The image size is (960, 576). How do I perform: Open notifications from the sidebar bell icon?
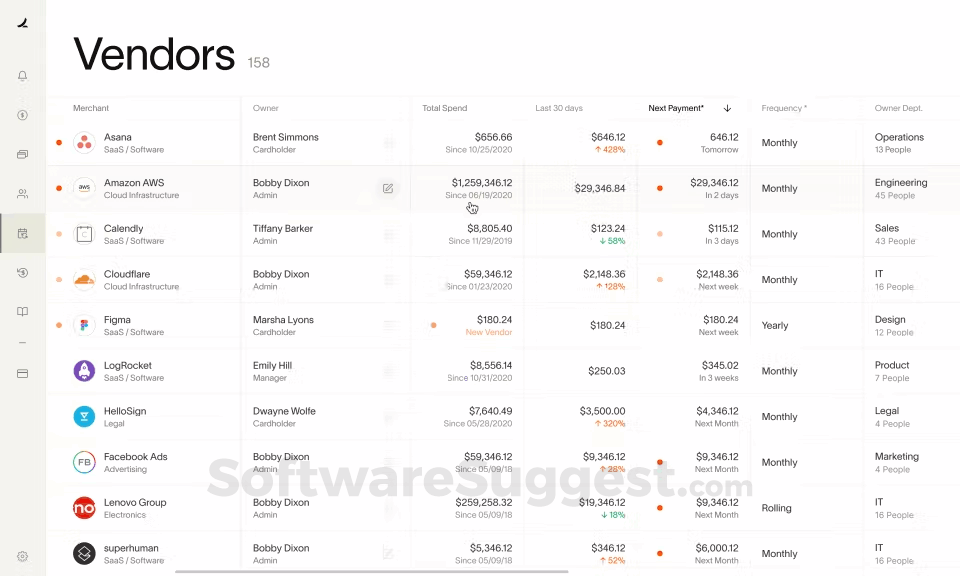22,75
